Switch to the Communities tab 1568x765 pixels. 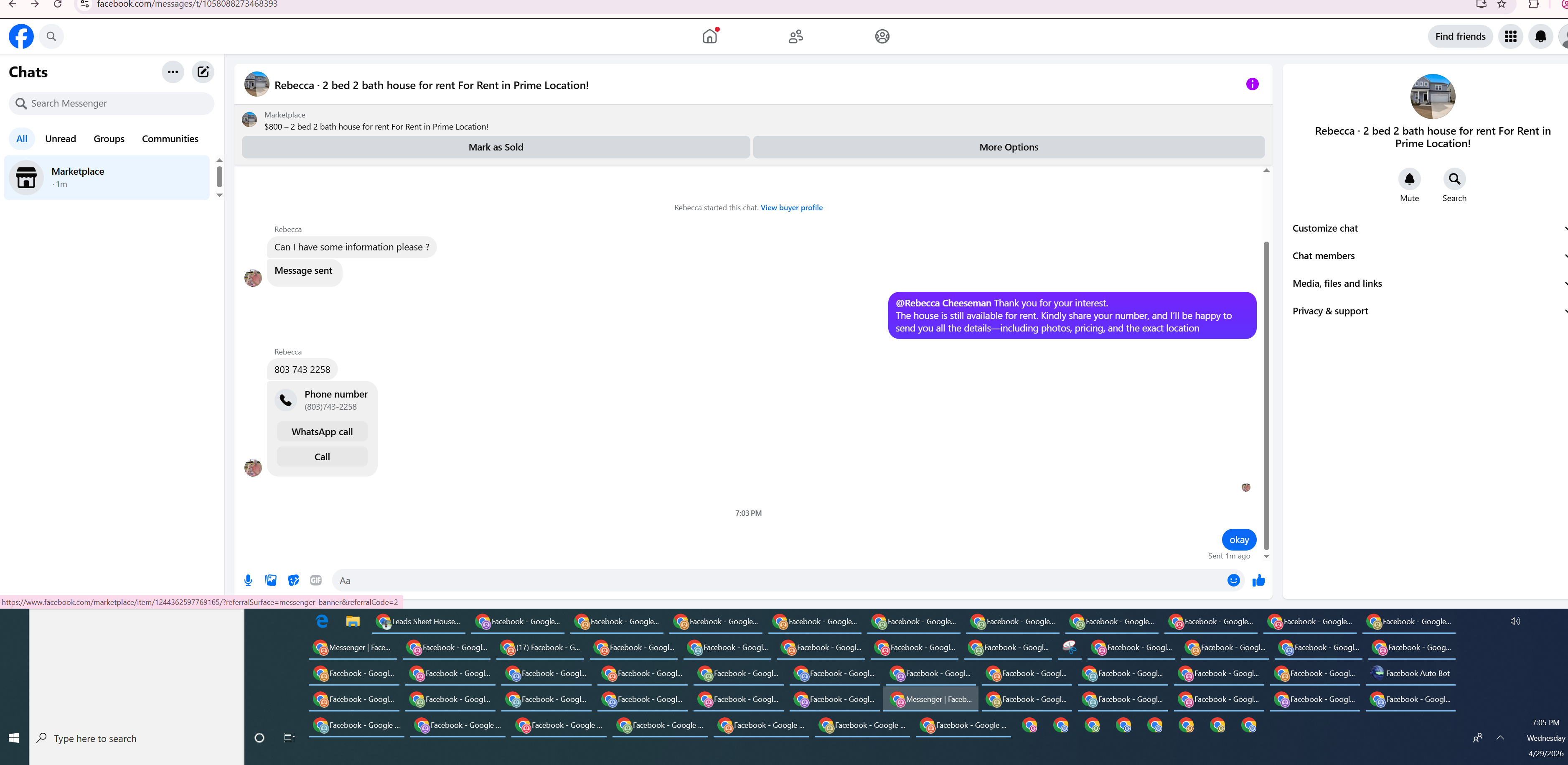[170, 139]
